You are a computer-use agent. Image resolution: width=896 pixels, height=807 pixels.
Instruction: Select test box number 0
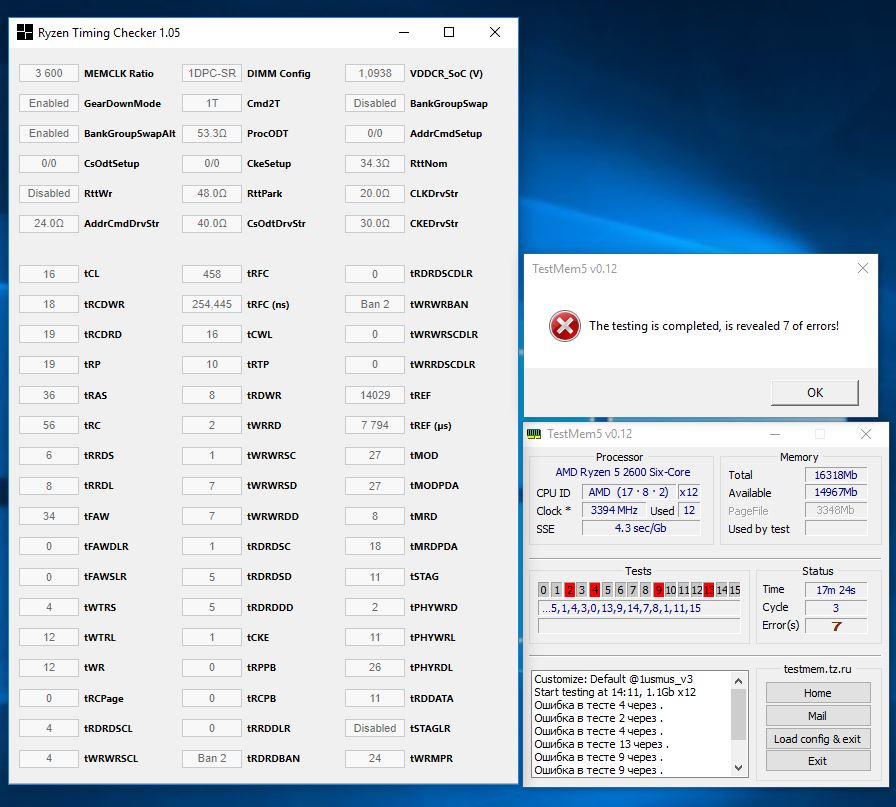point(543,590)
